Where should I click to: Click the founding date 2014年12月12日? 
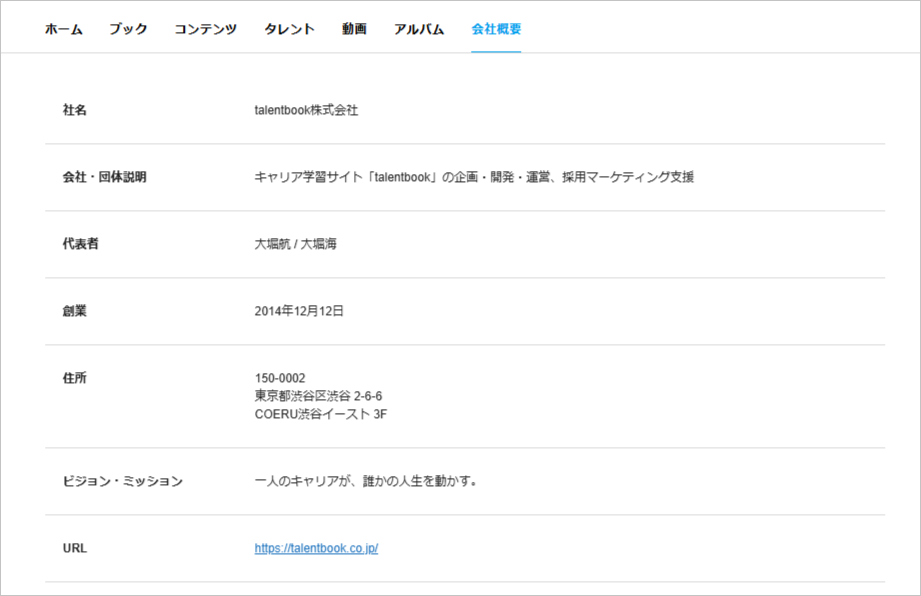(x=299, y=311)
